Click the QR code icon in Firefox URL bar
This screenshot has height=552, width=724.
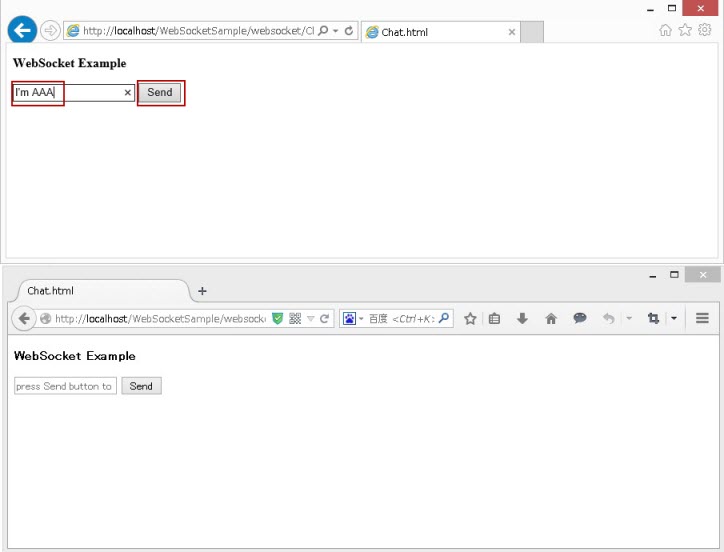(295, 319)
